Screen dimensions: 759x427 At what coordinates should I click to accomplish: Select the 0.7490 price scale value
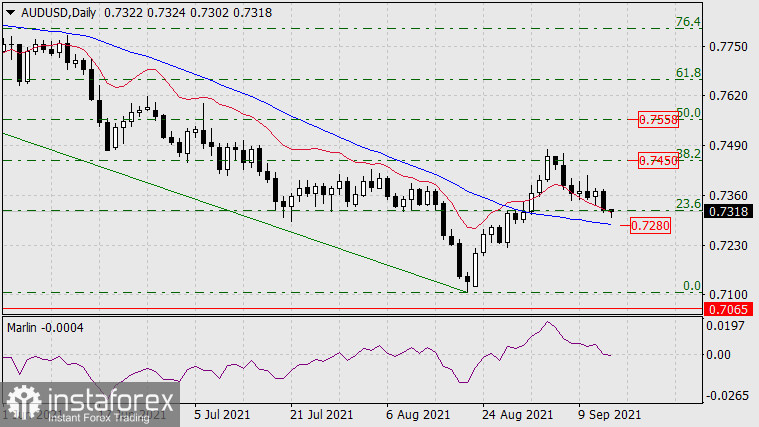click(728, 146)
